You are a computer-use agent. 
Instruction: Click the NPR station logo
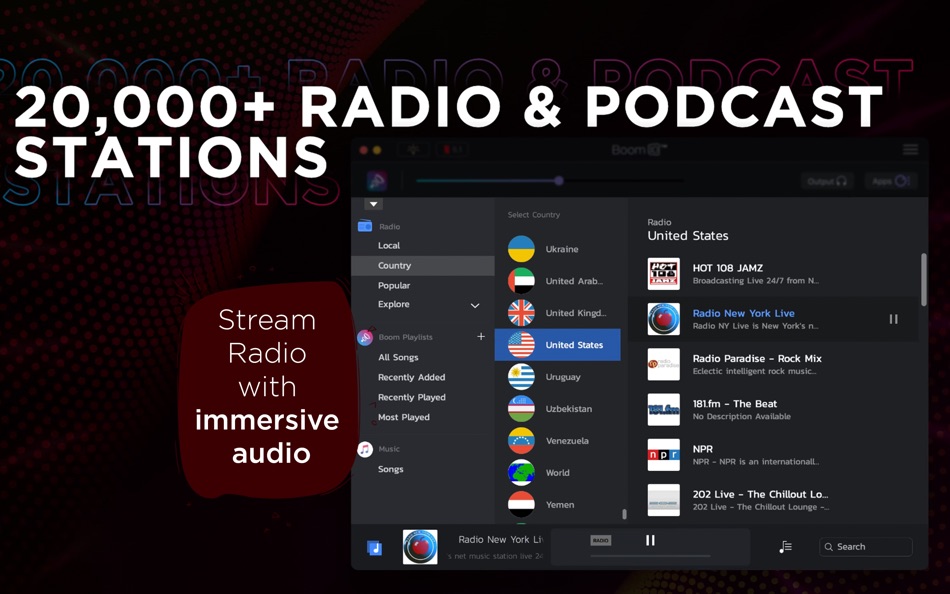663,455
